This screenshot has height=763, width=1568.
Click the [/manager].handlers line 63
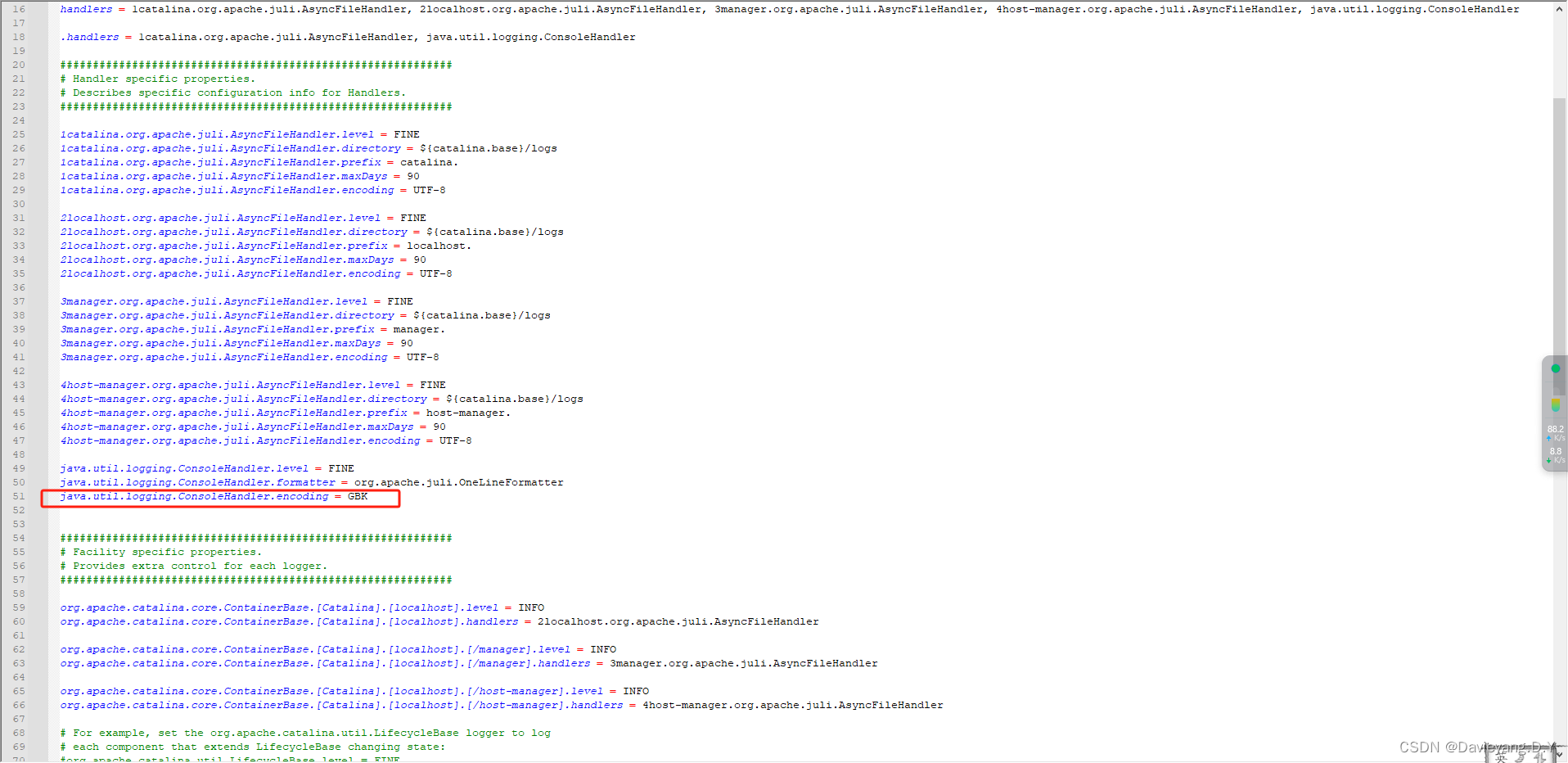click(469, 663)
